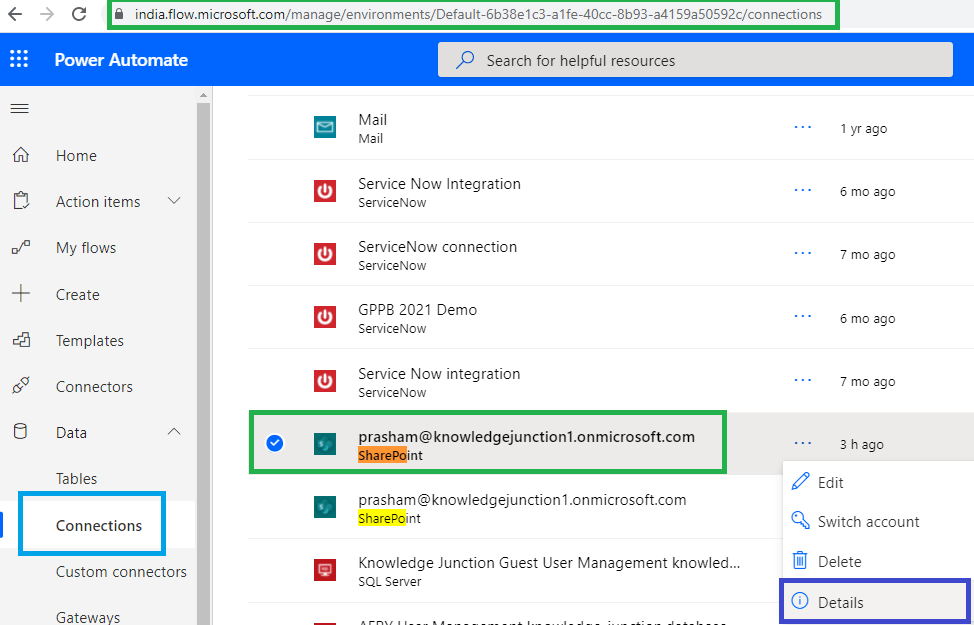The height and width of the screenshot is (625, 974).
Task: Click the unselected row SharePoint icon
Action: [x=325, y=507]
